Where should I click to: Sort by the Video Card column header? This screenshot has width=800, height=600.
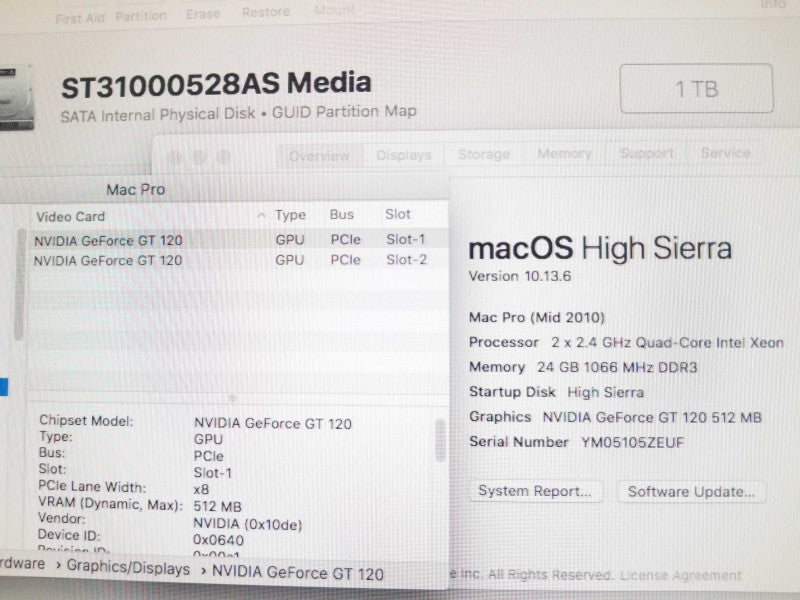(x=70, y=217)
